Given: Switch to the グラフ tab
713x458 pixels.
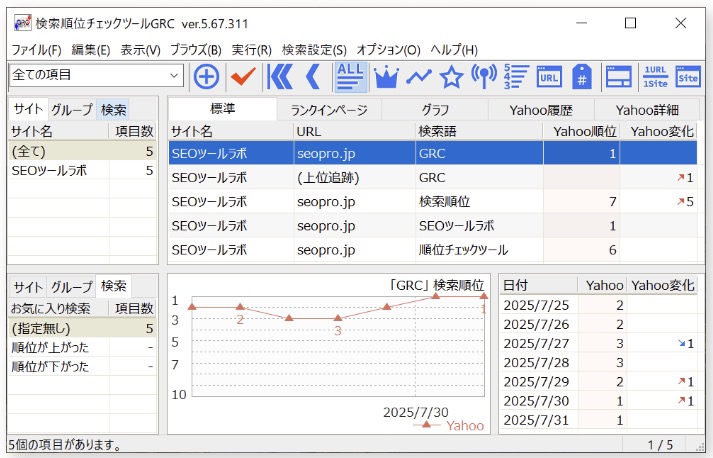Looking at the screenshot, I should 435,110.
